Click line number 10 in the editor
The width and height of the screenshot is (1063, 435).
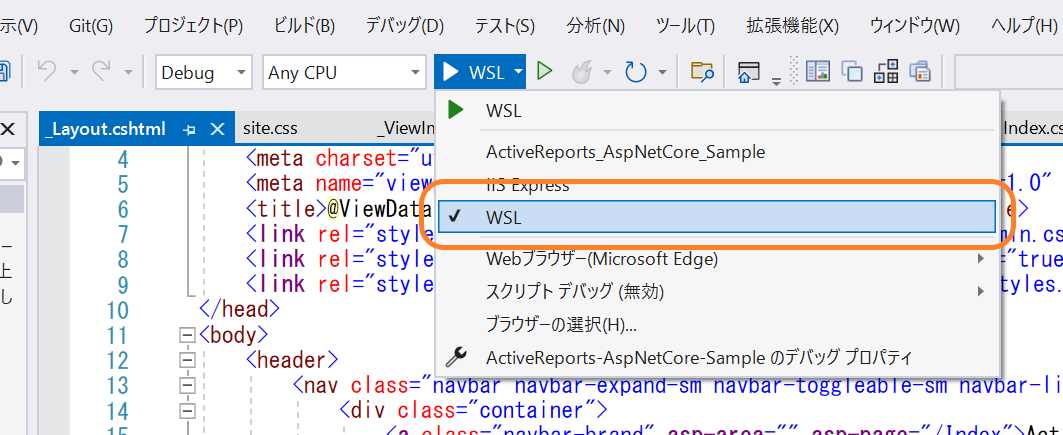pos(118,310)
